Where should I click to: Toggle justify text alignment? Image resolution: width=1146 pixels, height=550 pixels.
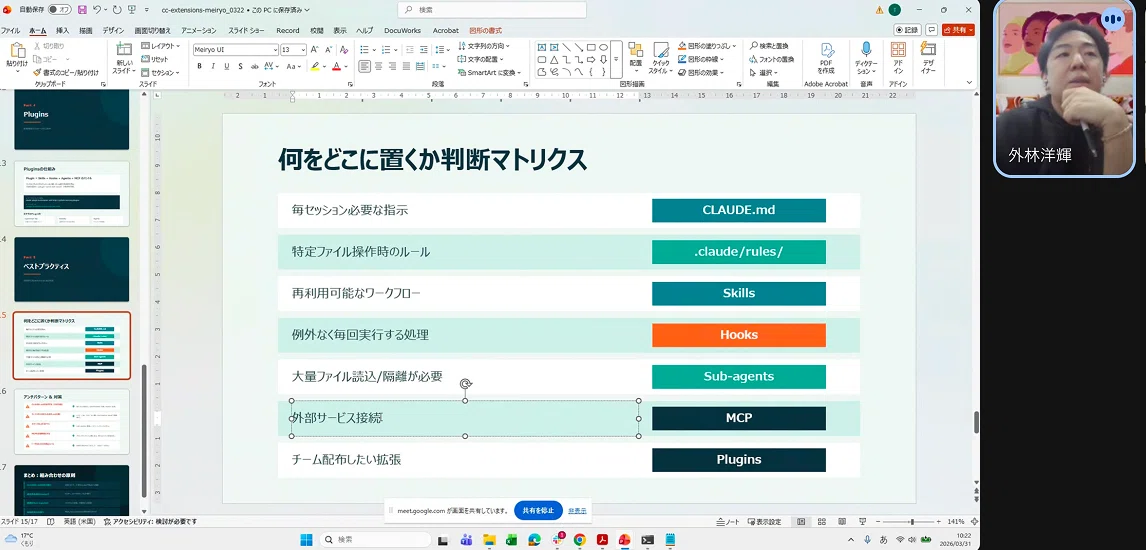[x=406, y=66]
